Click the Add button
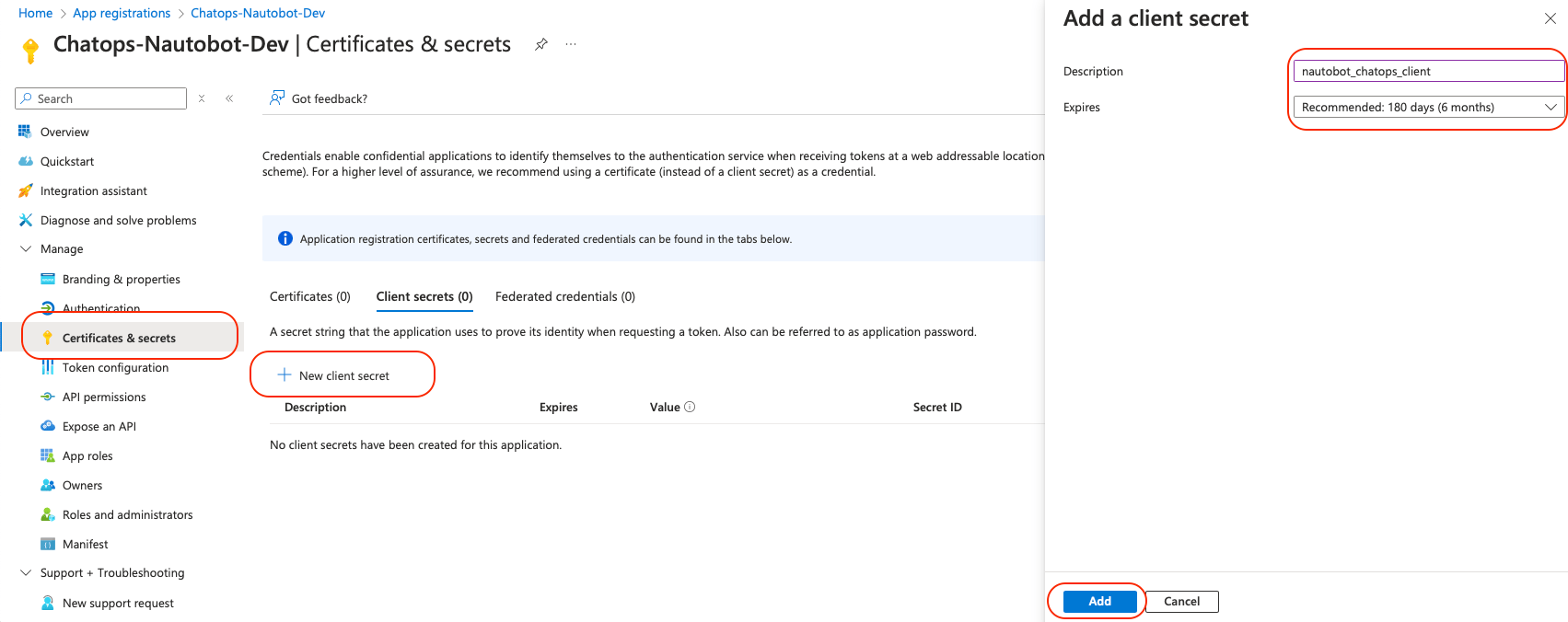This screenshot has width=1568, height=622. coord(1099,601)
